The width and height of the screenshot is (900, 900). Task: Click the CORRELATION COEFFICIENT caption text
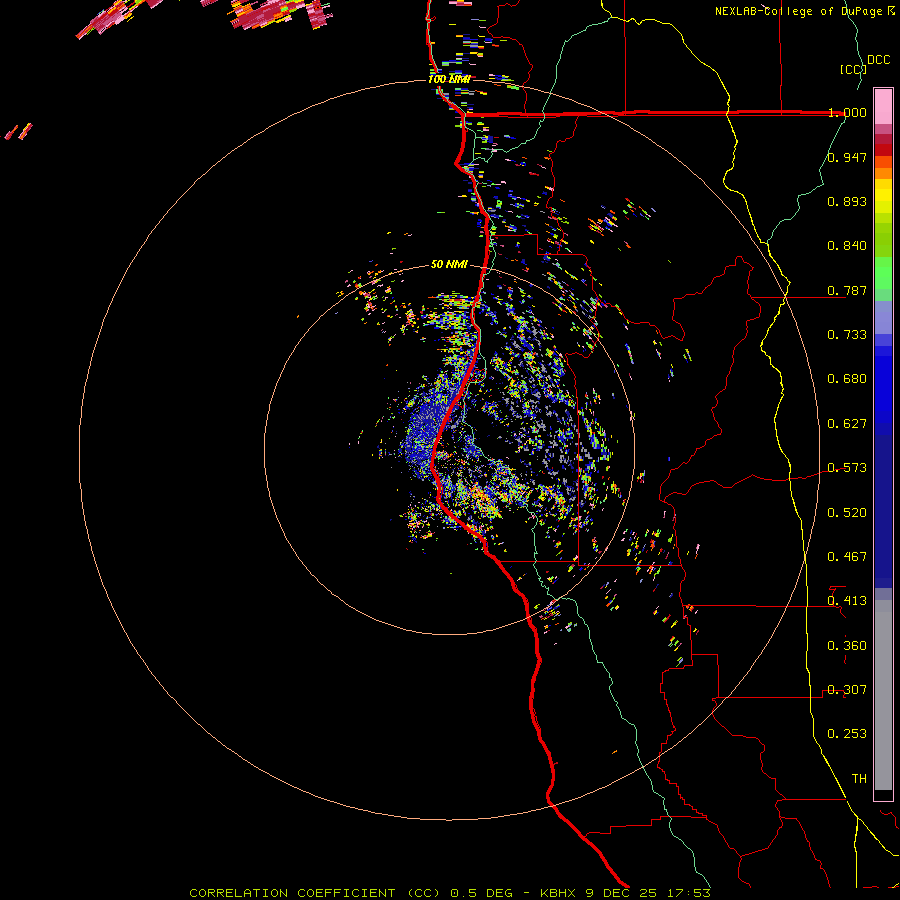coord(292,893)
